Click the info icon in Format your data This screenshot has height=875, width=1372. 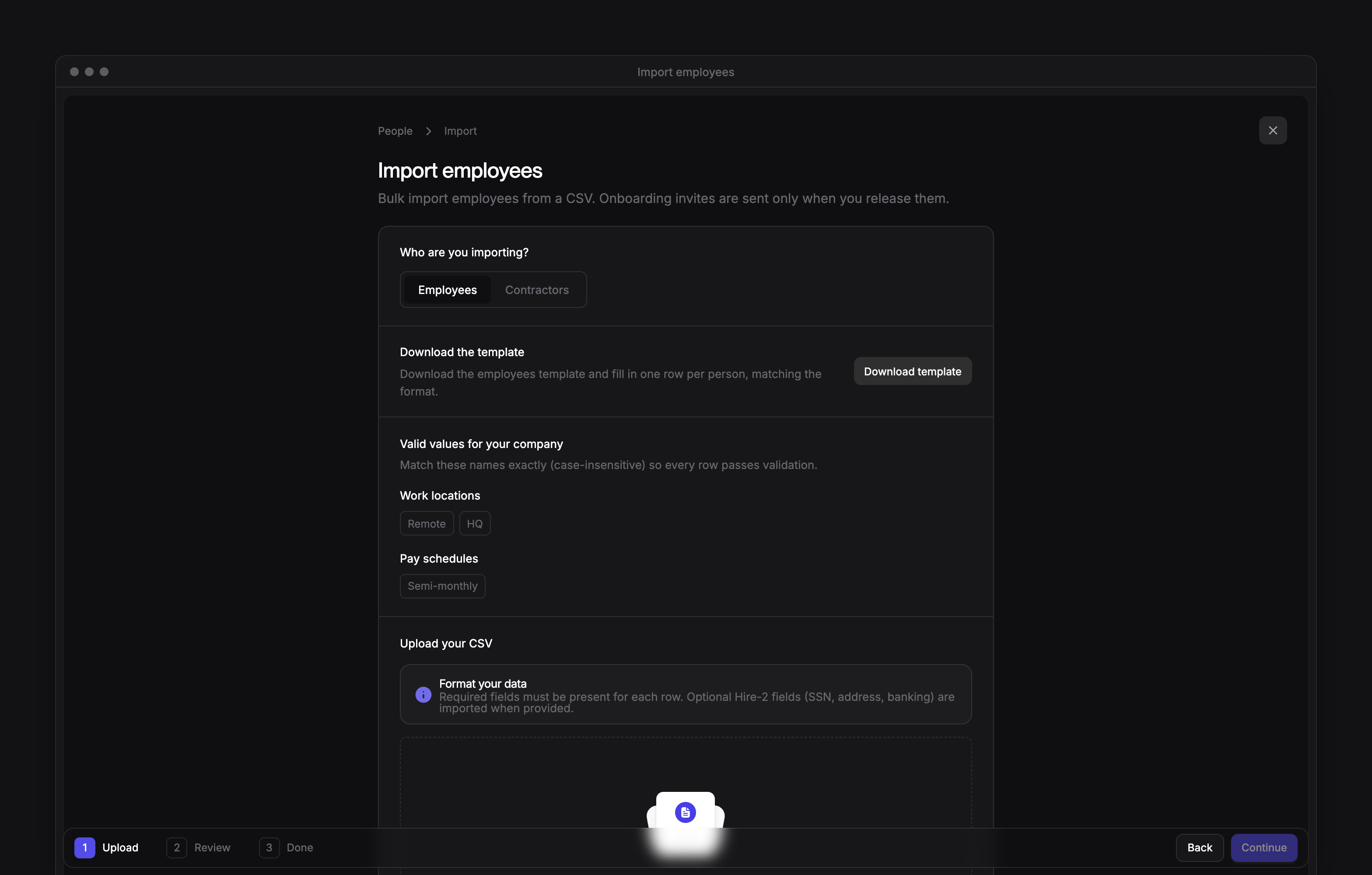click(x=423, y=694)
